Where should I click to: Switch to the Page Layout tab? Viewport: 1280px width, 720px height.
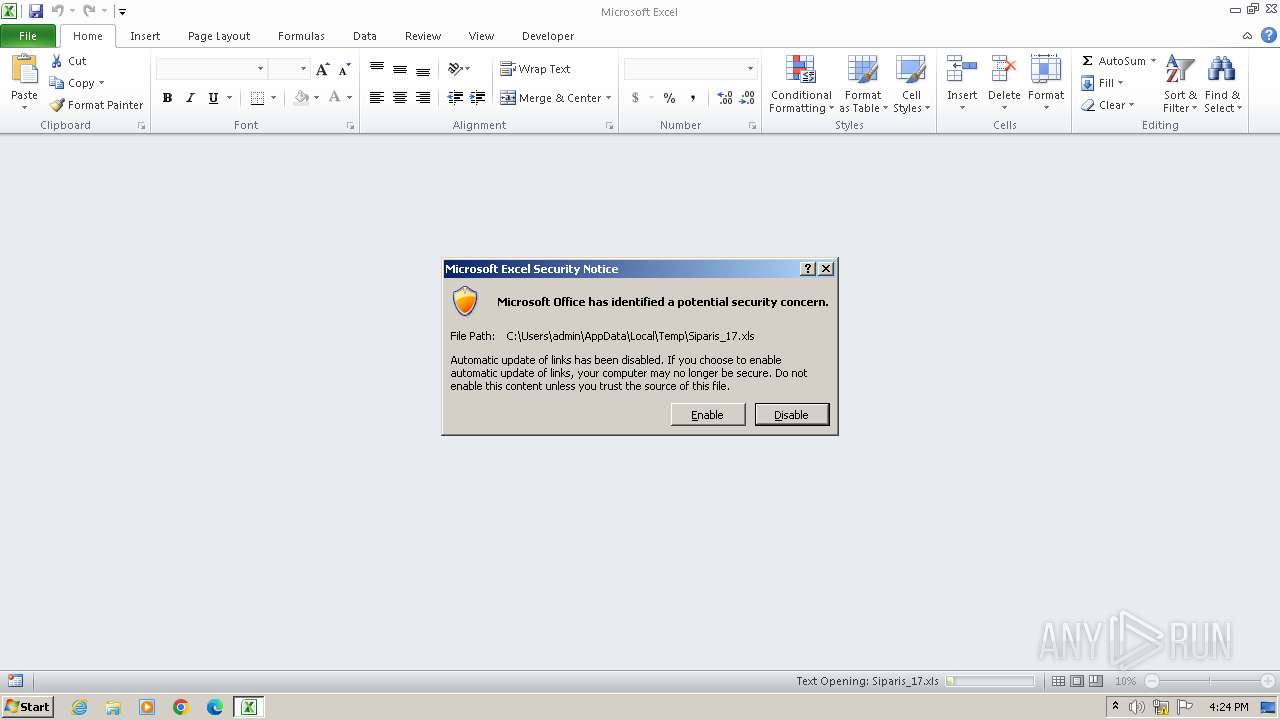219,36
